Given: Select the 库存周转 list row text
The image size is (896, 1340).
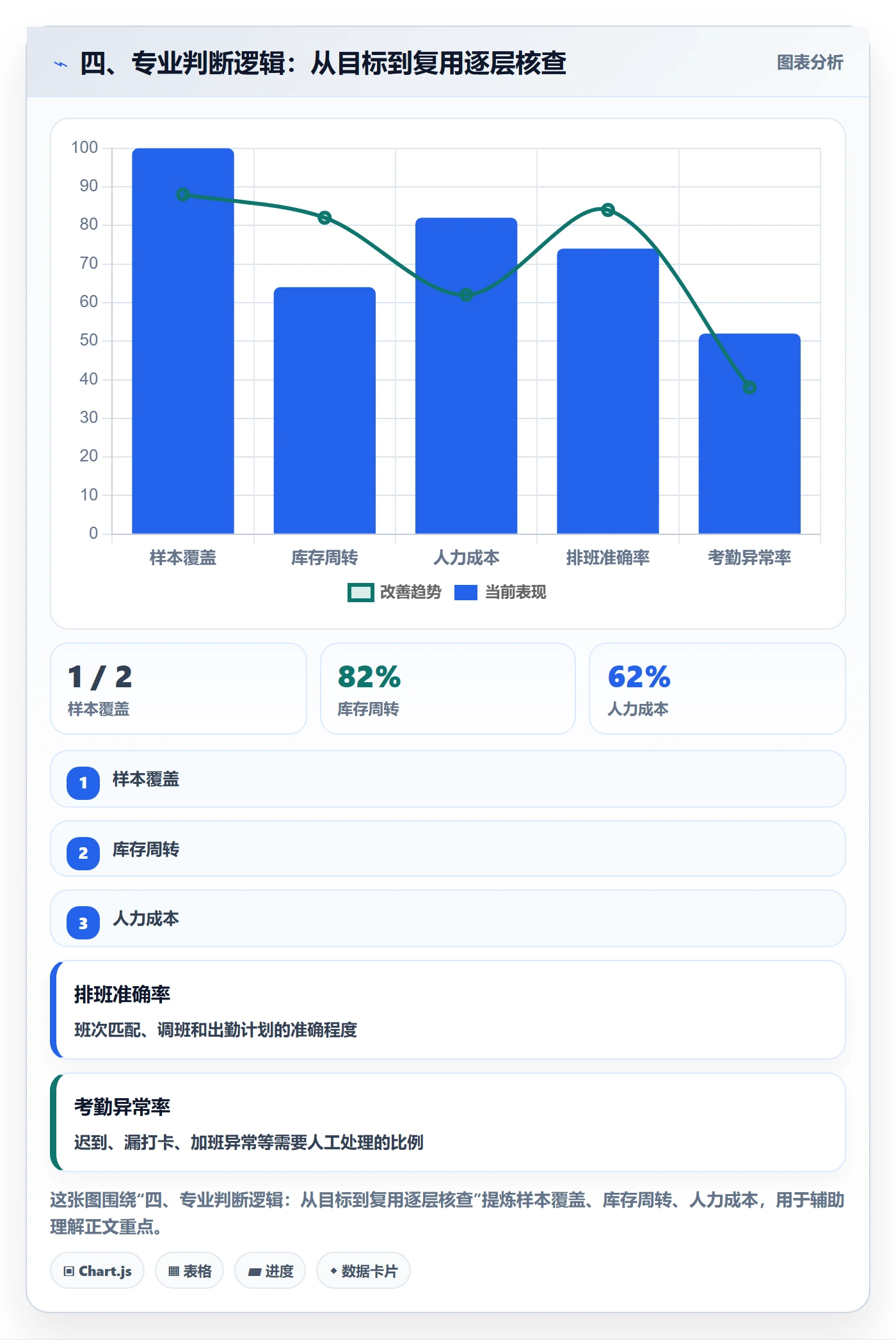Looking at the screenshot, I should tap(146, 850).
